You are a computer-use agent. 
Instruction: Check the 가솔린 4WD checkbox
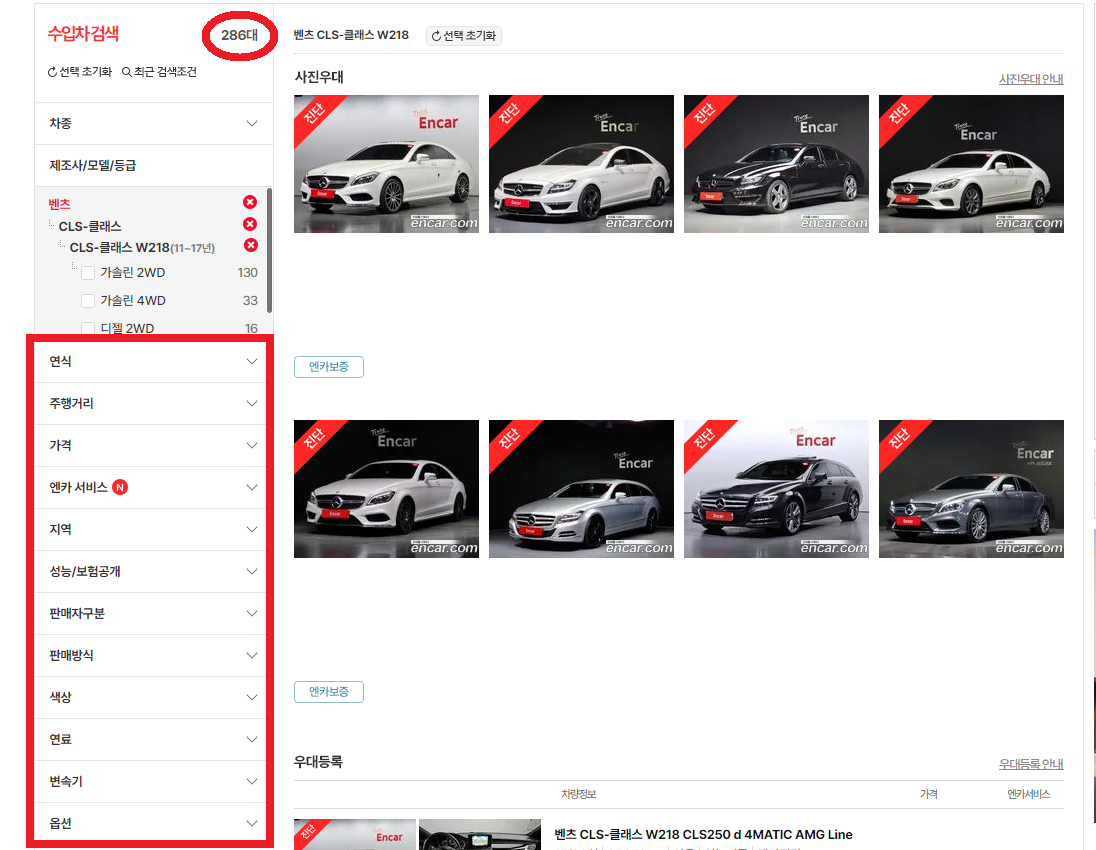(x=88, y=301)
